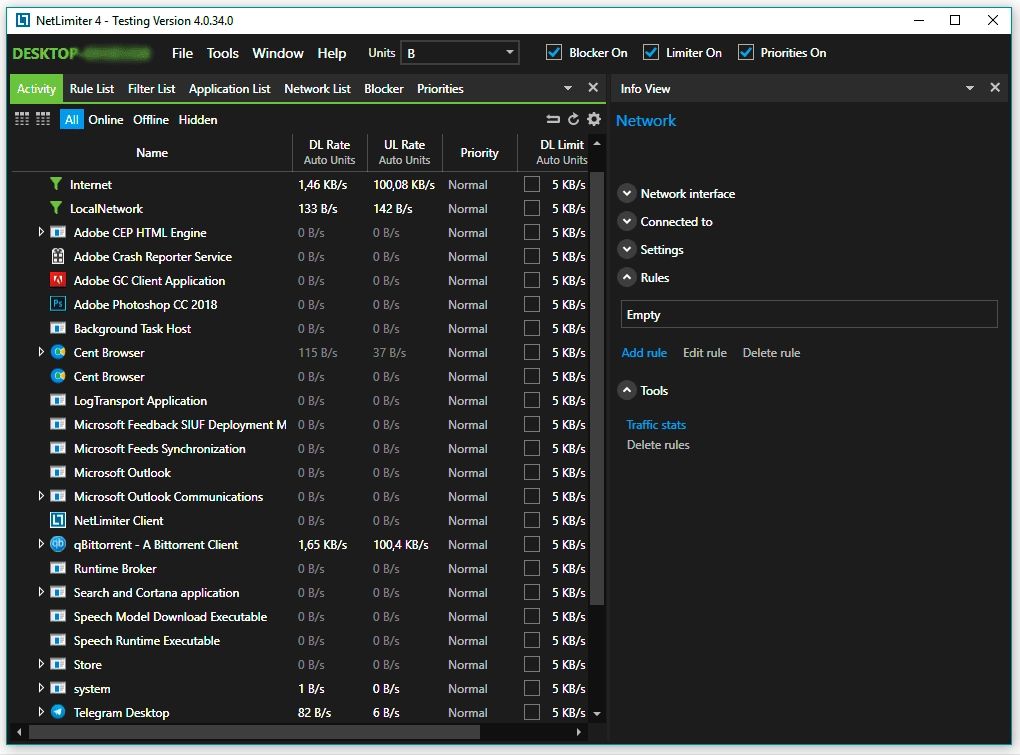This screenshot has width=1020, height=755.
Task: Click Traffic stats link
Action: 656,425
